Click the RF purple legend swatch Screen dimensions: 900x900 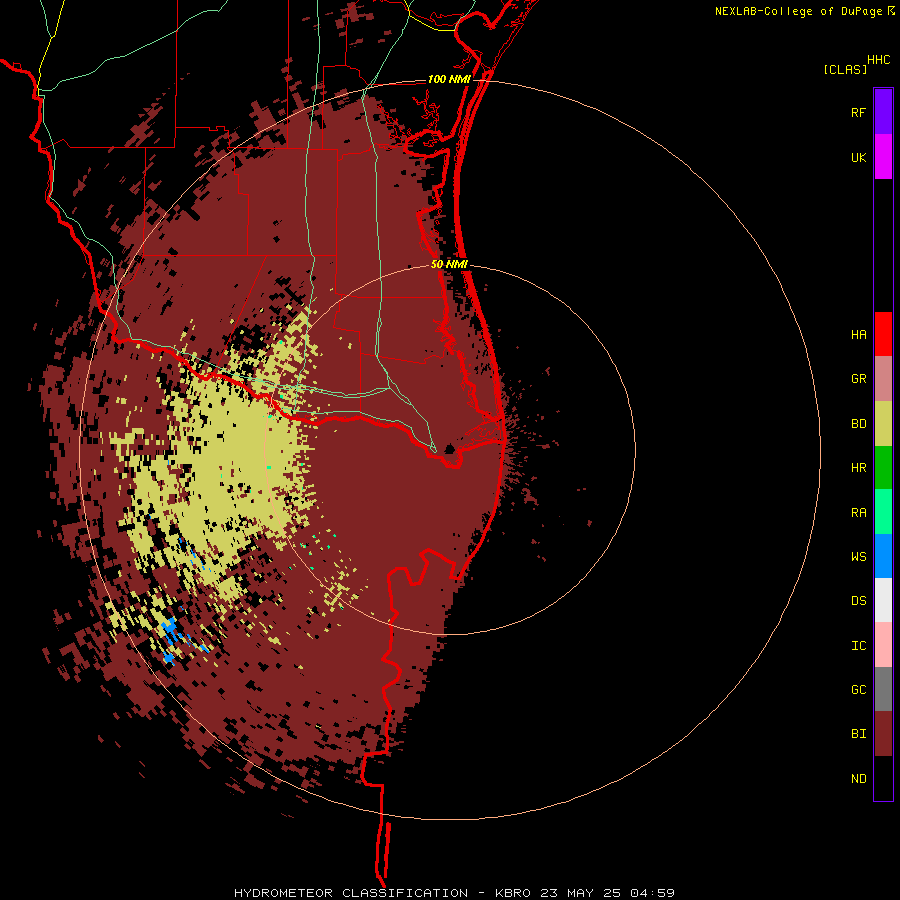(x=883, y=111)
